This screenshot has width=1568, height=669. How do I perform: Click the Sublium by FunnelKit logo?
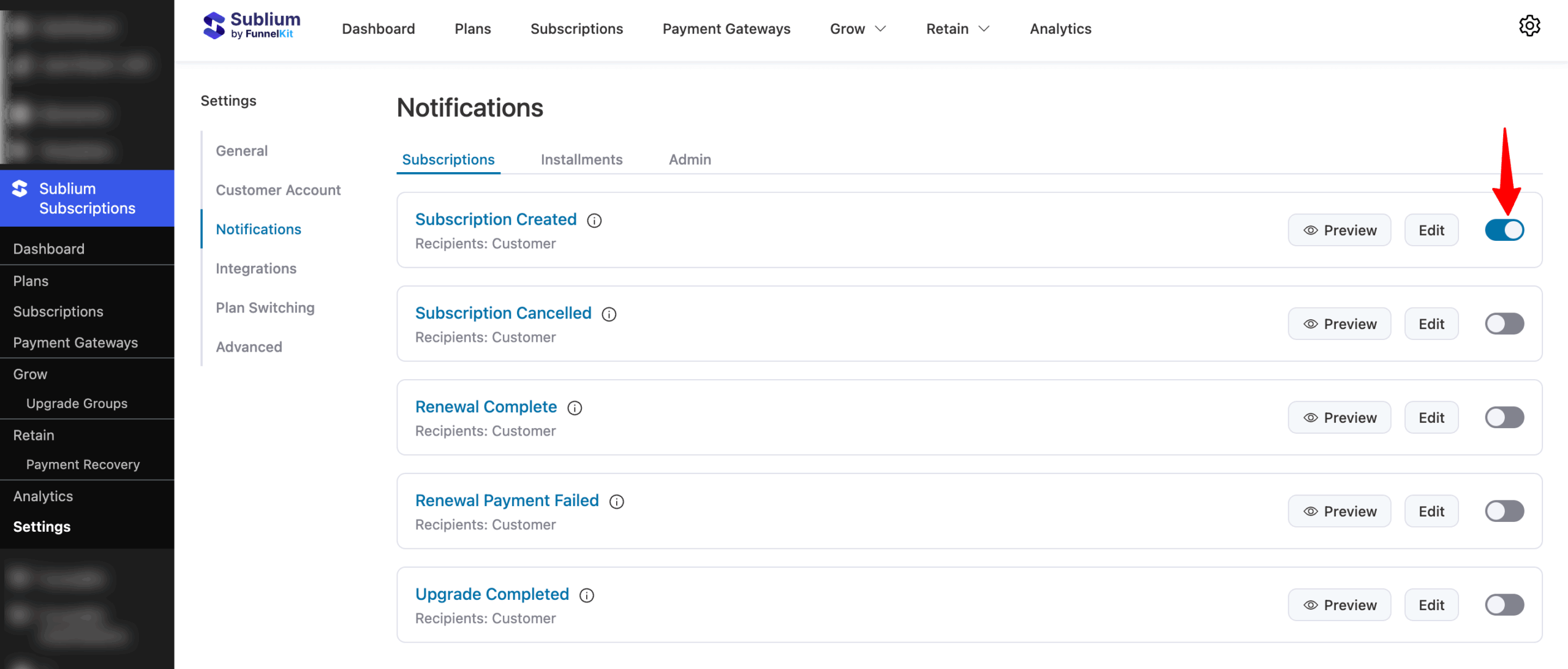tap(252, 26)
